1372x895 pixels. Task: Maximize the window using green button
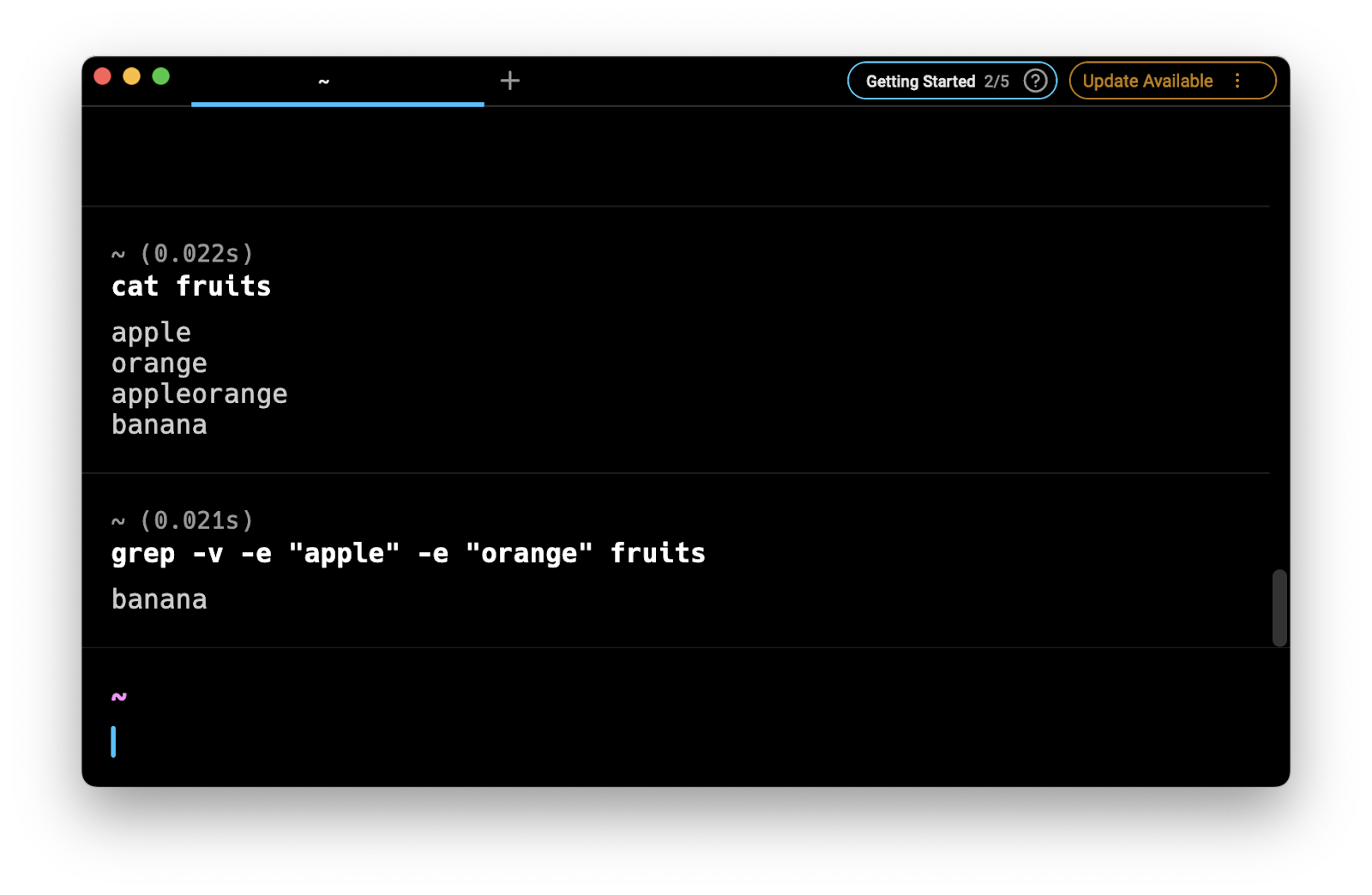click(160, 76)
